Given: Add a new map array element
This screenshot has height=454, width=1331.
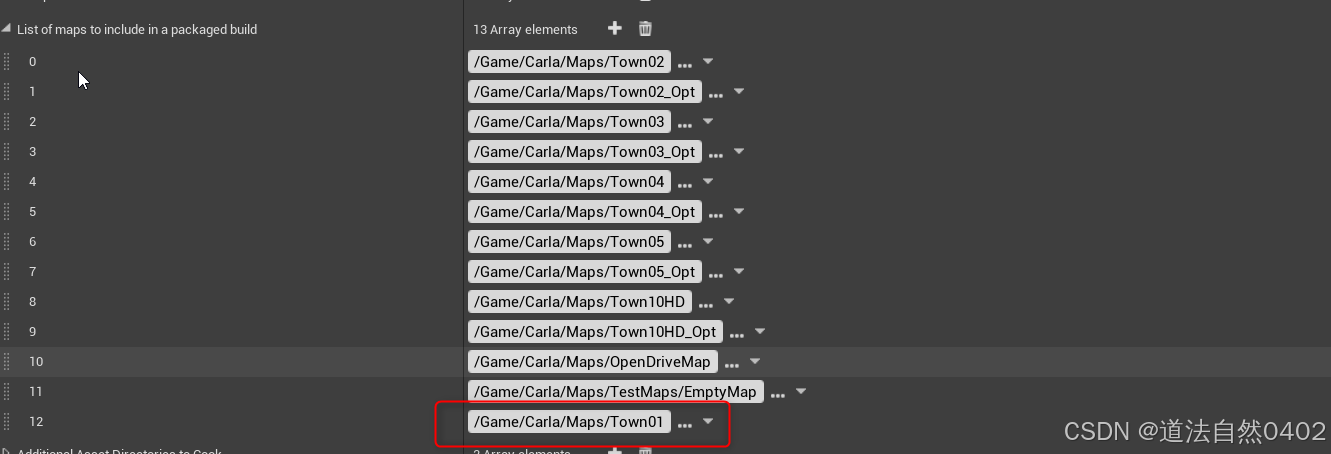Looking at the screenshot, I should point(615,29).
